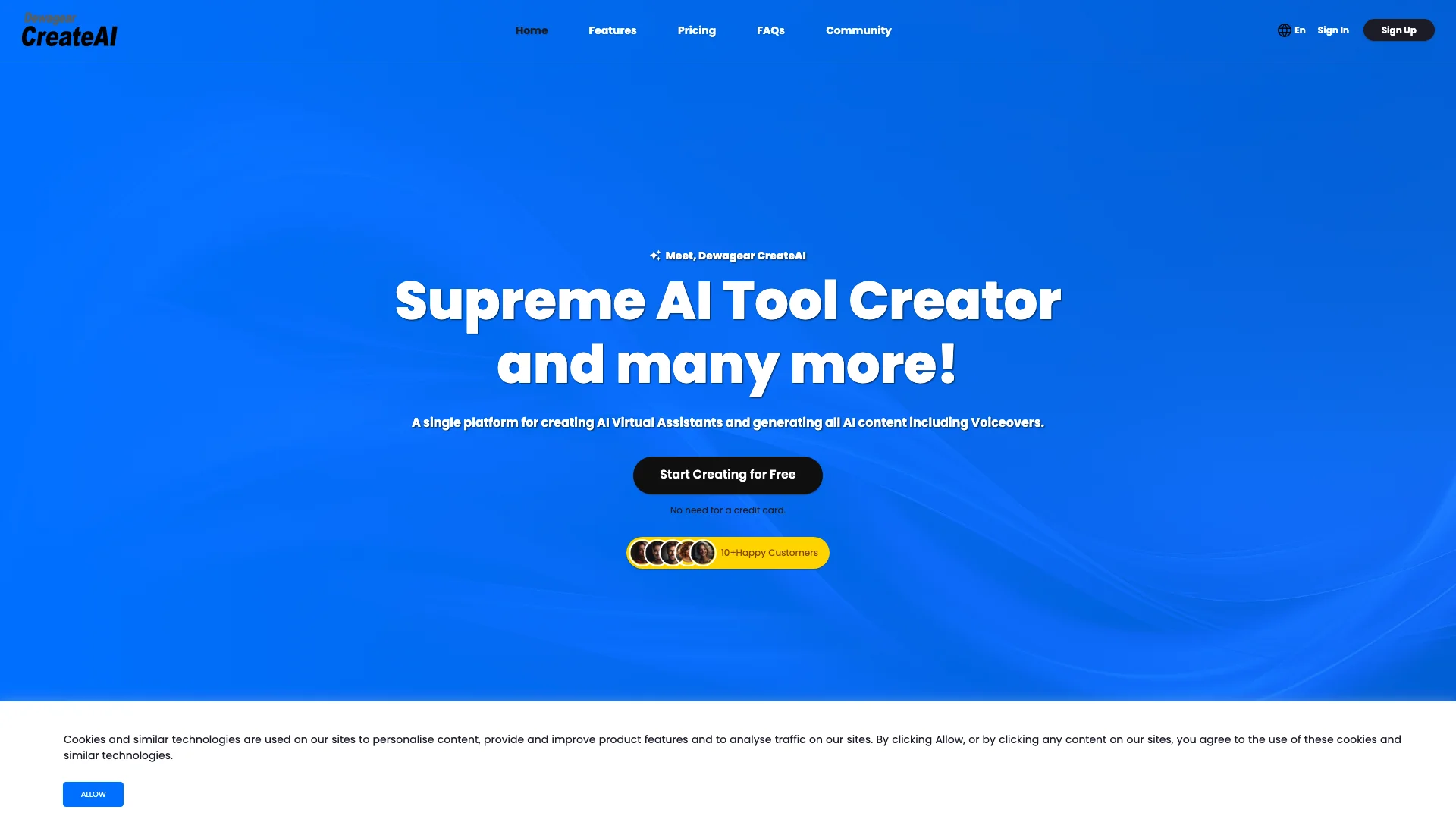Expand the Community navigation menu
1456x819 pixels.
pyautogui.click(x=858, y=30)
